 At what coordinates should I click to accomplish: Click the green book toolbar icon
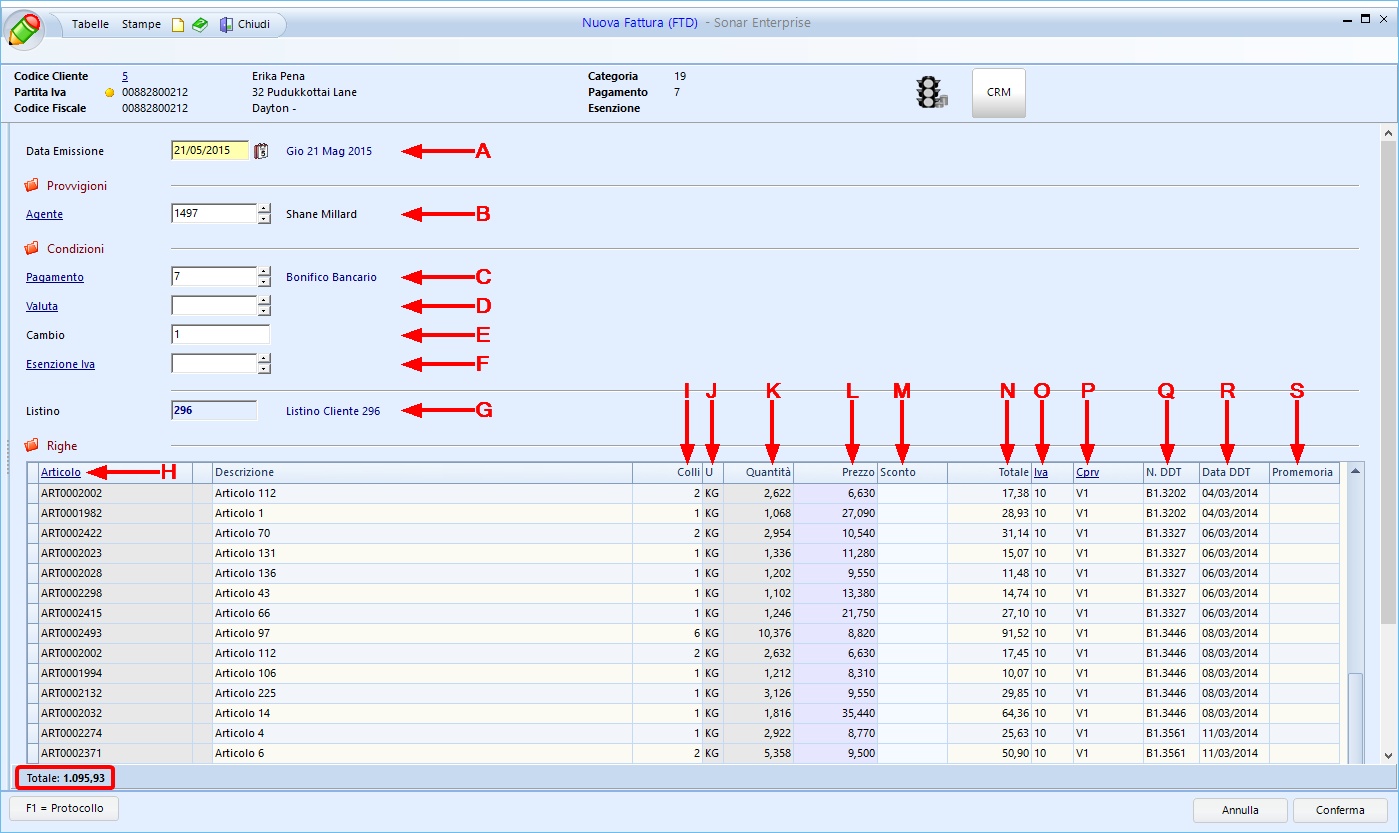coord(200,25)
